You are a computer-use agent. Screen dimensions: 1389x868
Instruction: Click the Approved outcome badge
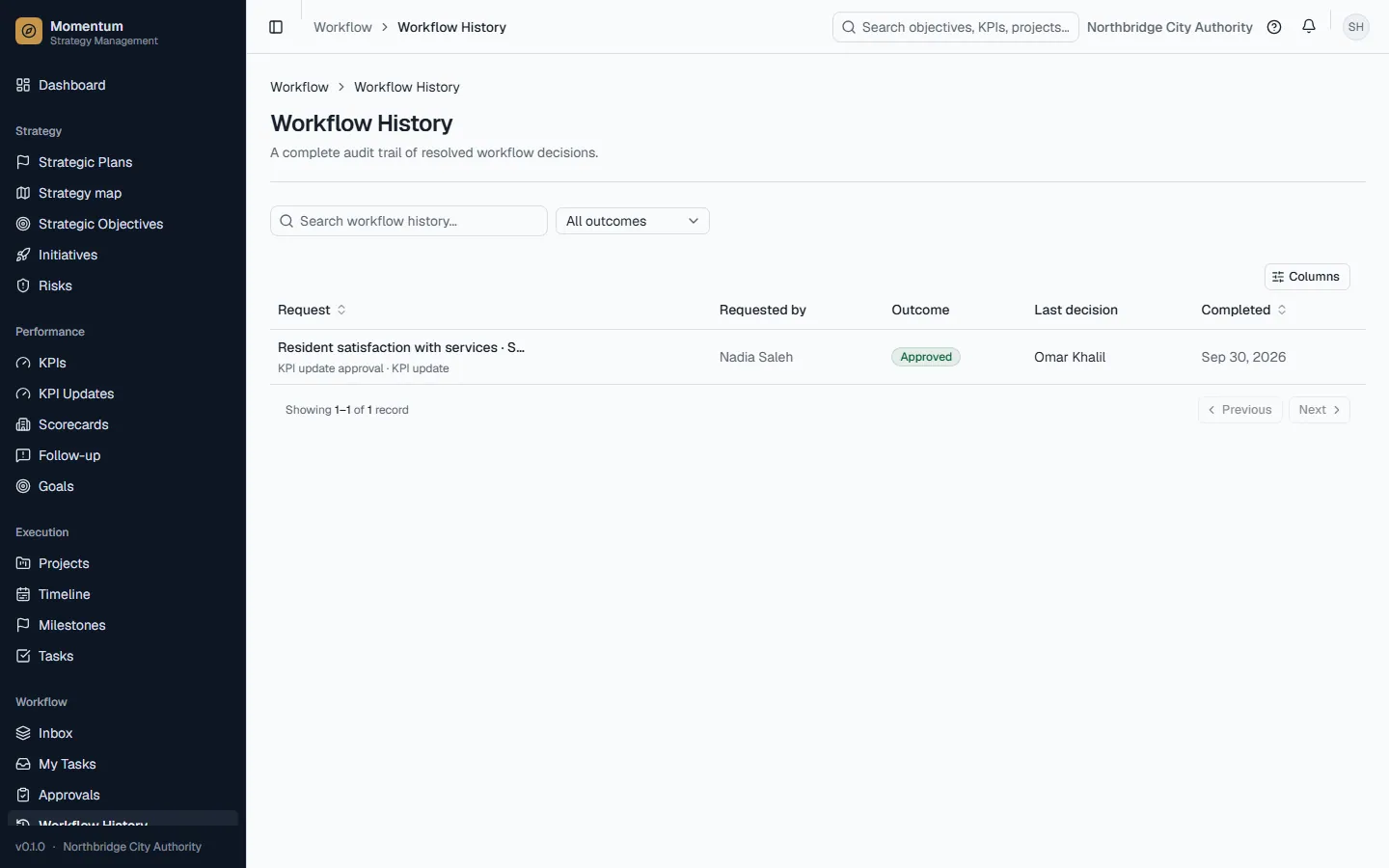pyautogui.click(x=926, y=357)
